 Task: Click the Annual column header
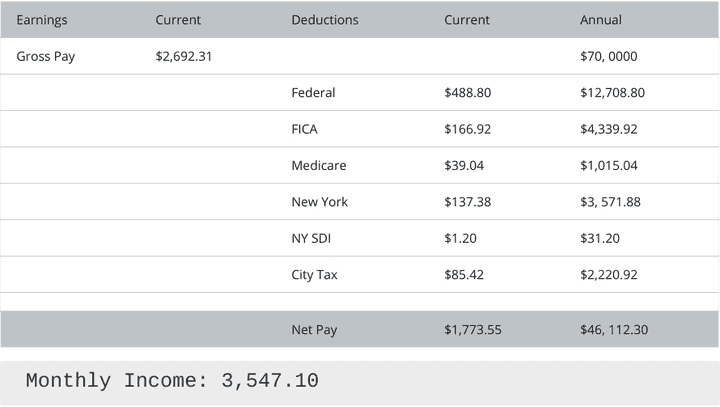601,20
